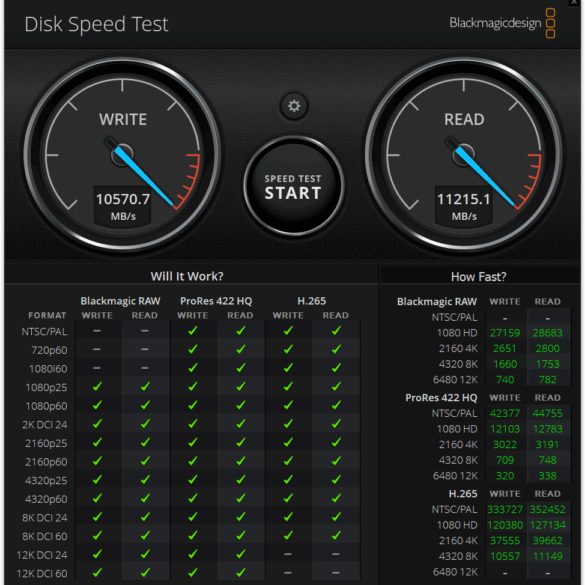Click ProRes 422 HQ write checkmark for 2160p60
The image size is (585, 585).
pos(193,461)
